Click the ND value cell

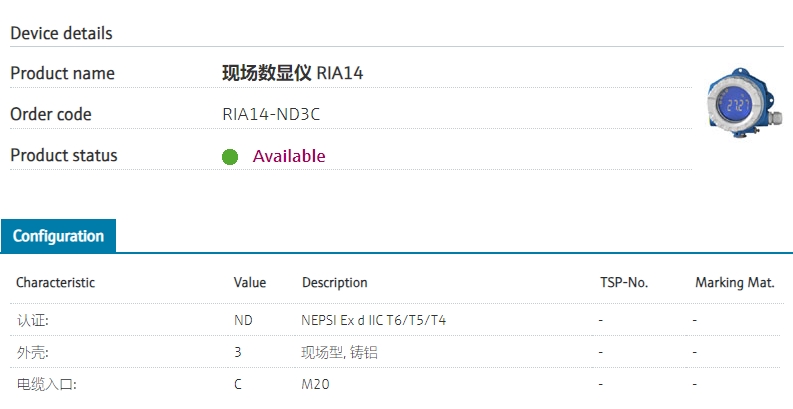[x=243, y=320]
